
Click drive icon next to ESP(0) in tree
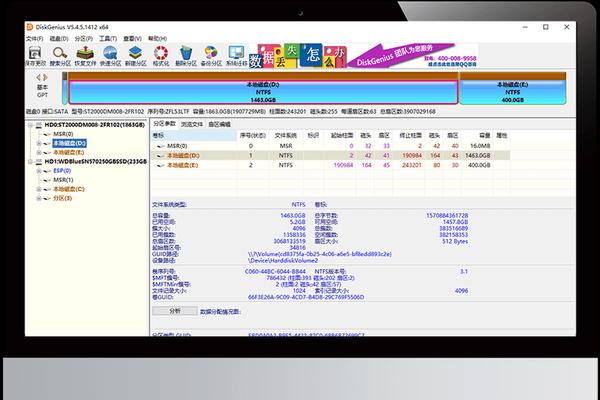pyautogui.click(x=47, y=171)
